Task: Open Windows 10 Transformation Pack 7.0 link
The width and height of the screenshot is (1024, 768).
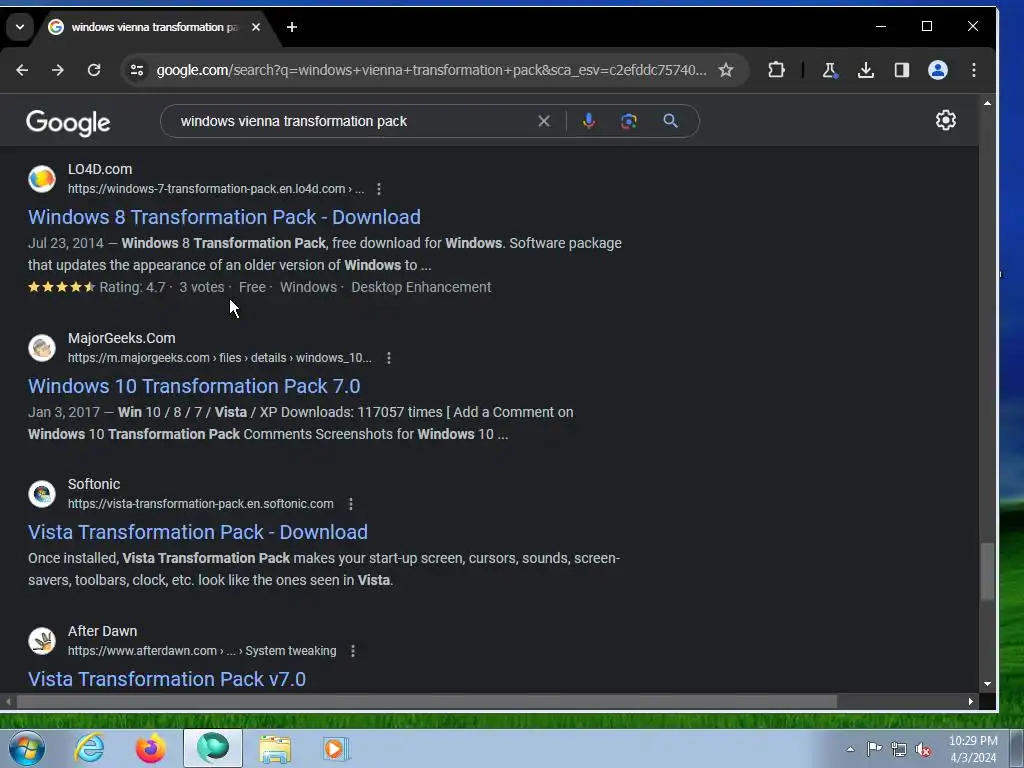Action: tap(194, 386)
